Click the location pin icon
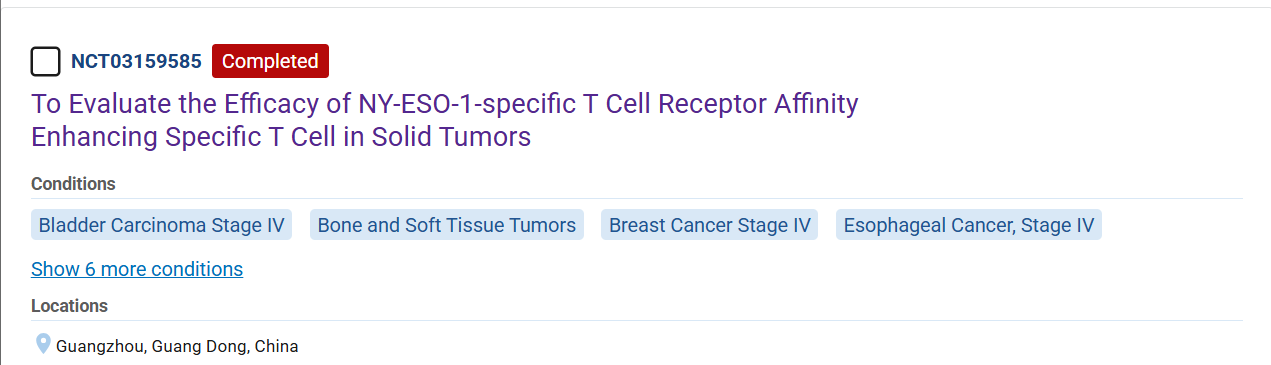The image size is (1271, 365). (43, 345)
